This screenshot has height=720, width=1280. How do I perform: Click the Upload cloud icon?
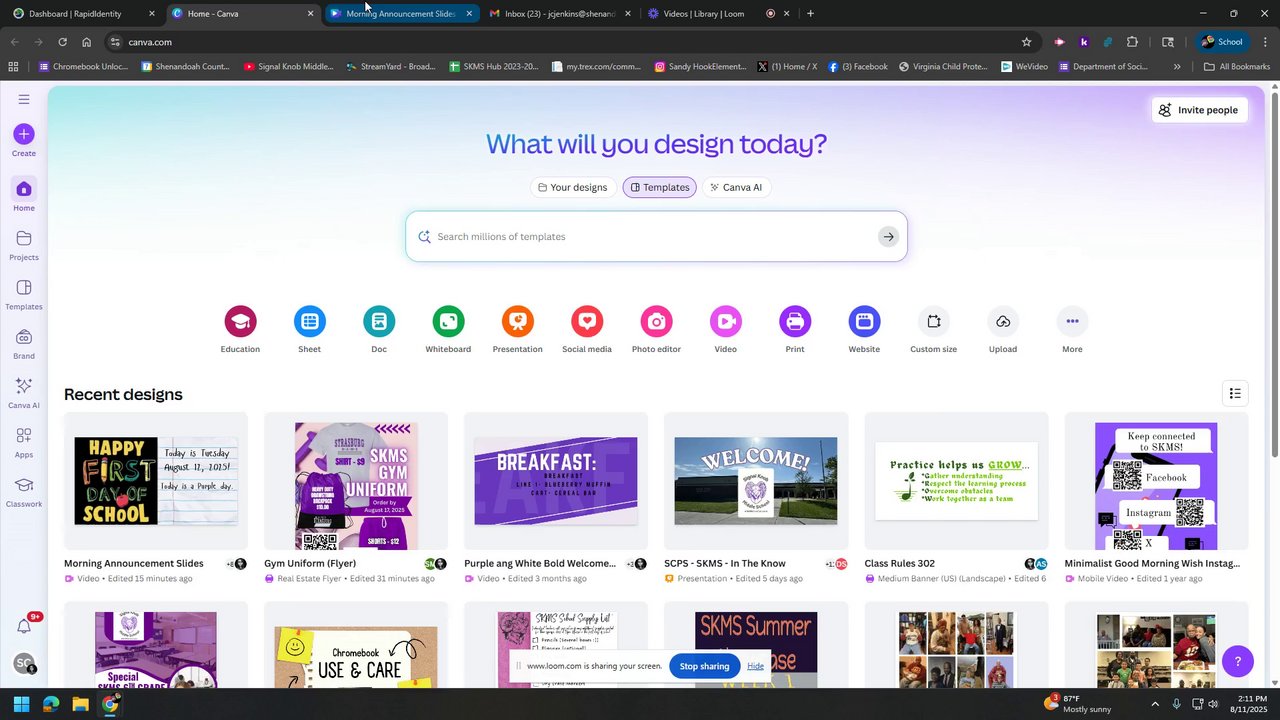tap(1003, 321)
